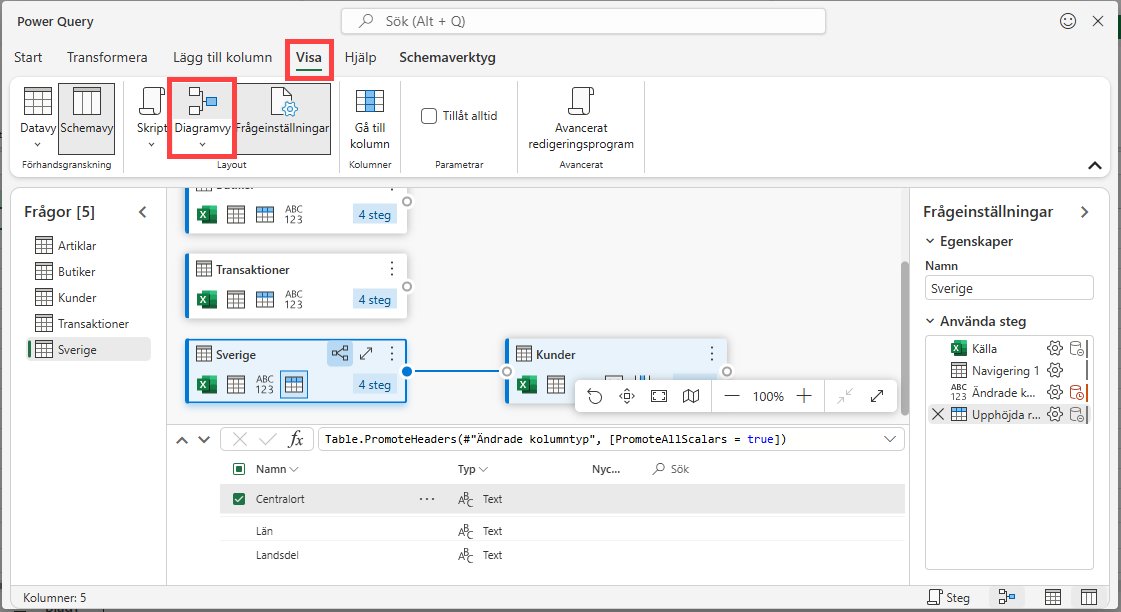Click the fit to view icon
Screen dimensions: 1121x612
pyautogui.click(x=659, y=396)
